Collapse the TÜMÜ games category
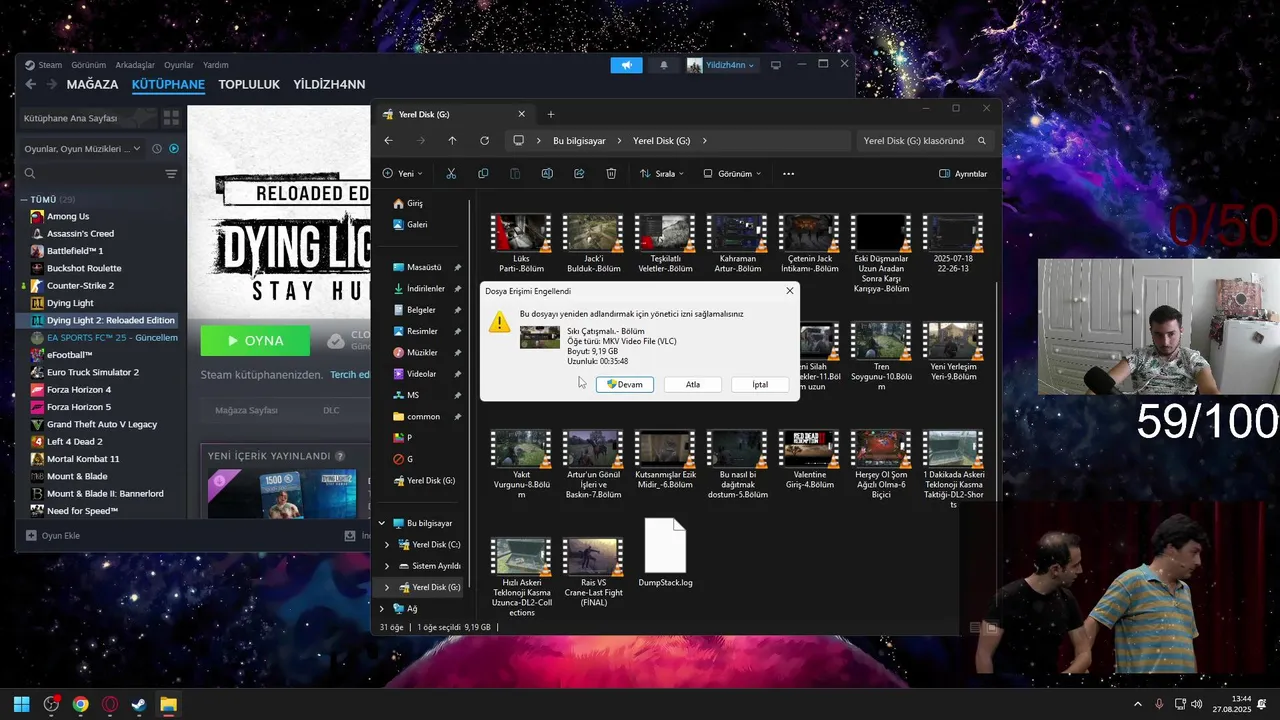 24,199
